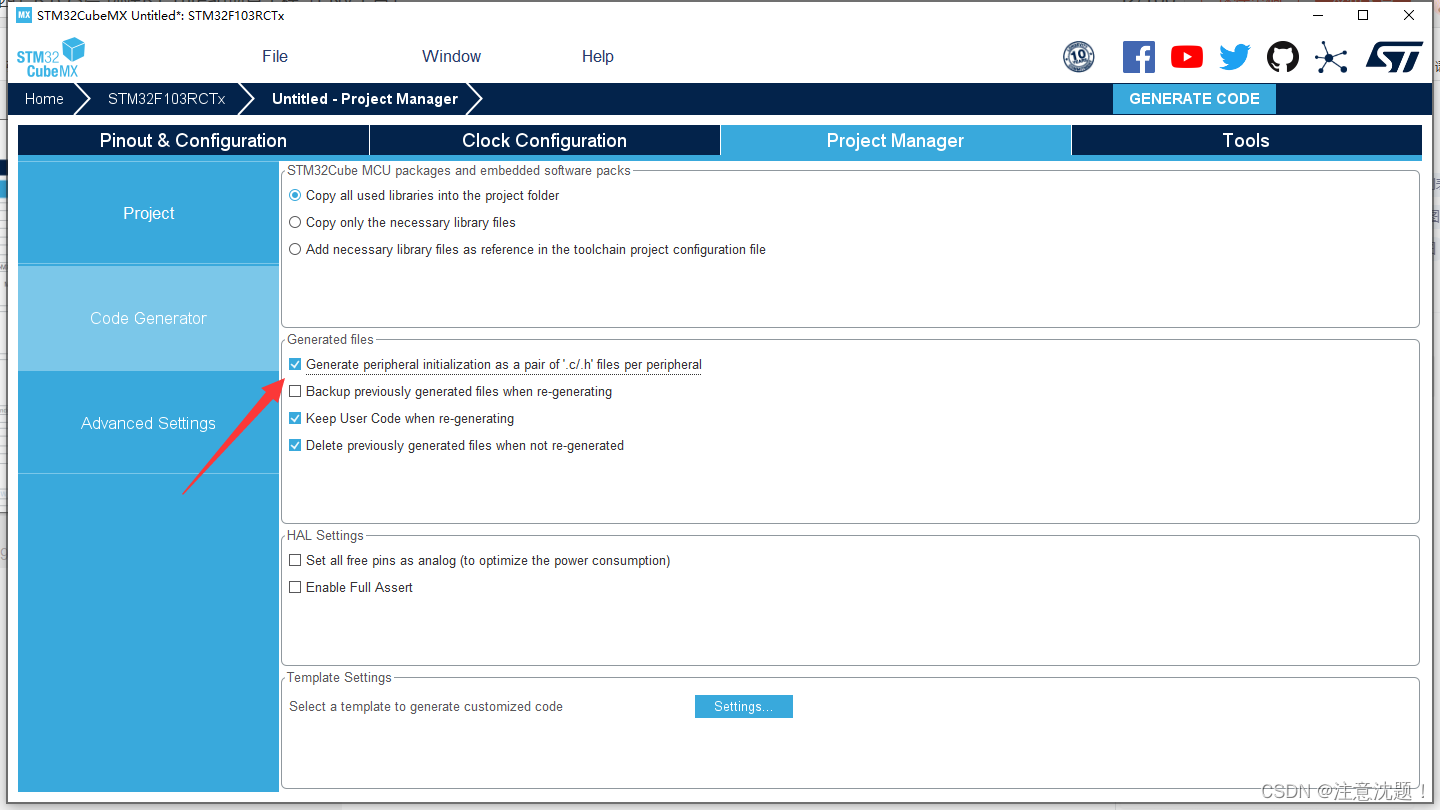Select Copy only the necessary library files
Image resolution: width=1440 pixels, height=810 pixels.
click(295, 222)
